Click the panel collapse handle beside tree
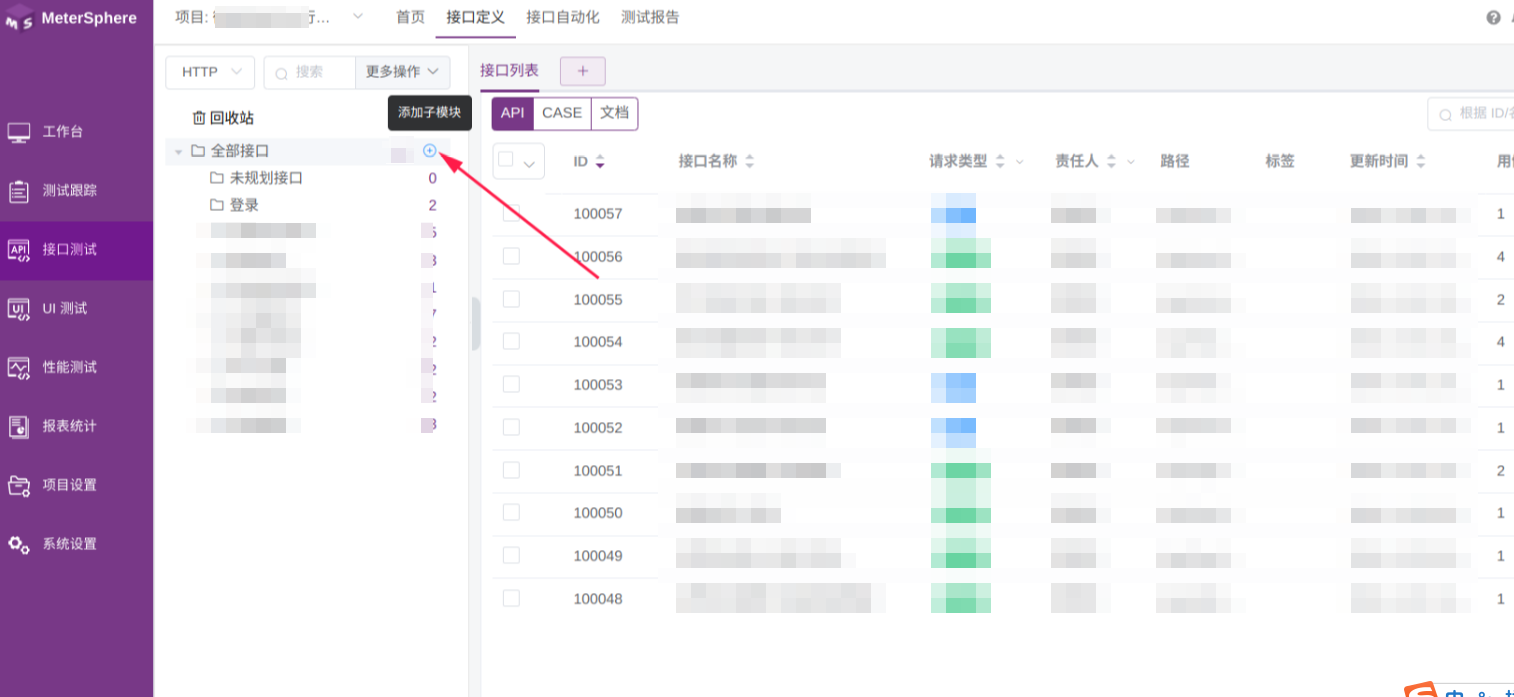 [475, 324]
